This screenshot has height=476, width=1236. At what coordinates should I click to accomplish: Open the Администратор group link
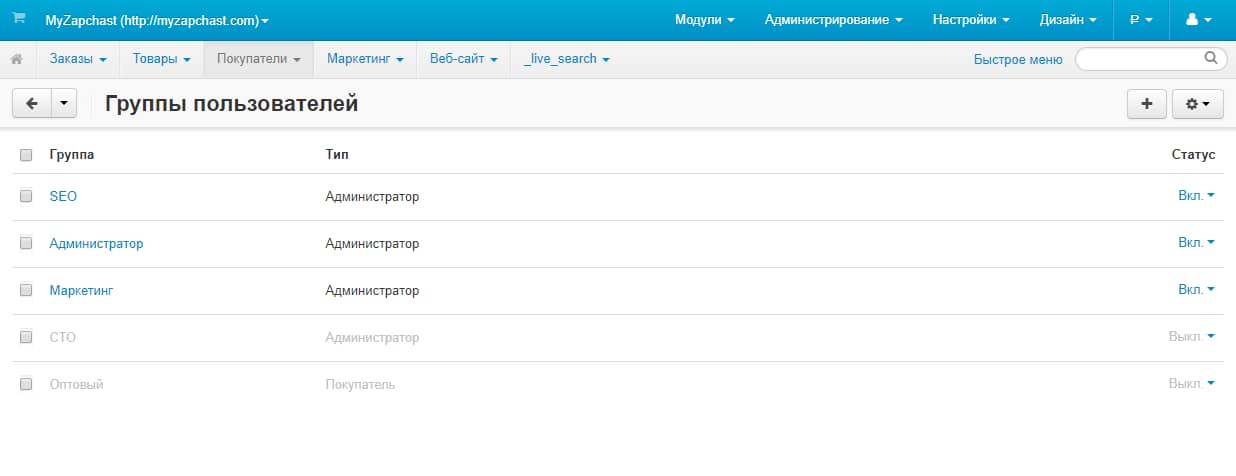click(96, 244)
